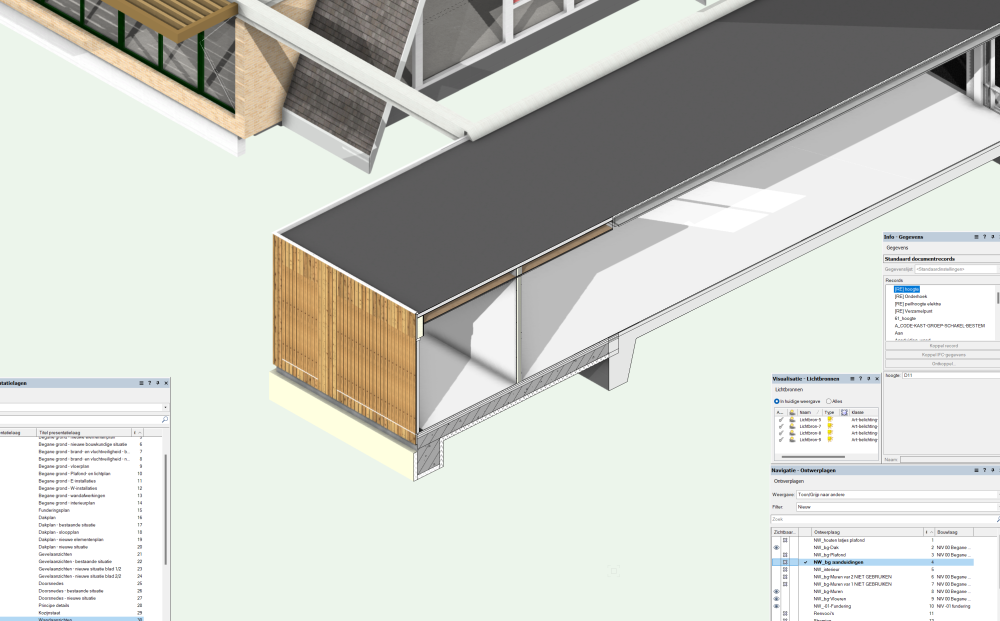The image size is (1000, 621).
Task: Uncheck the Lichtbron-8 checkbox
Action: point(781,433)
